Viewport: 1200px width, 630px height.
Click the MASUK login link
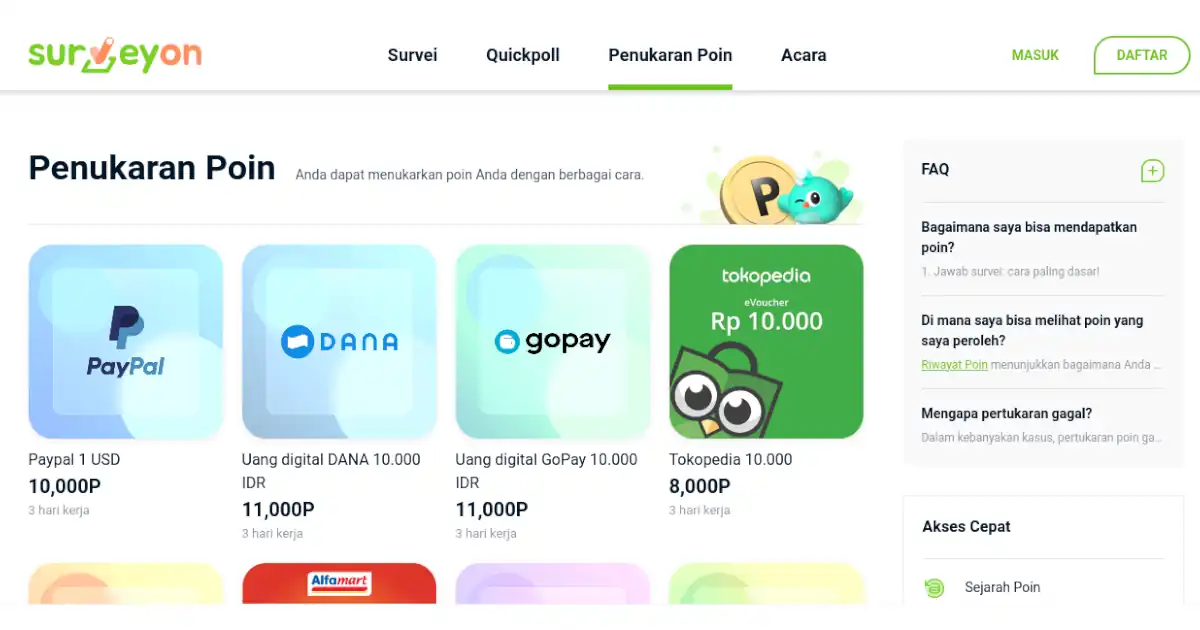[1035, 55]
